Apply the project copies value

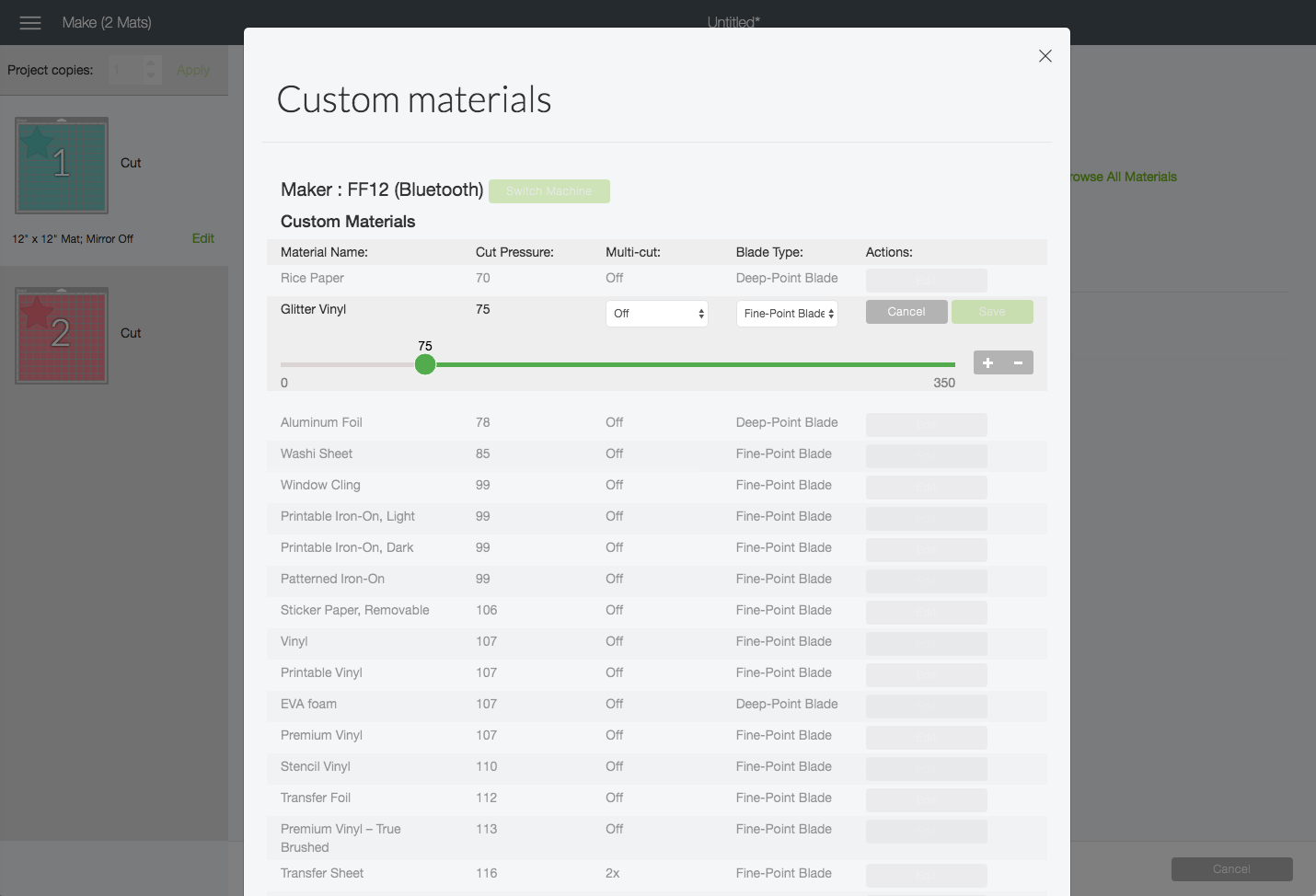click(193, 70)
